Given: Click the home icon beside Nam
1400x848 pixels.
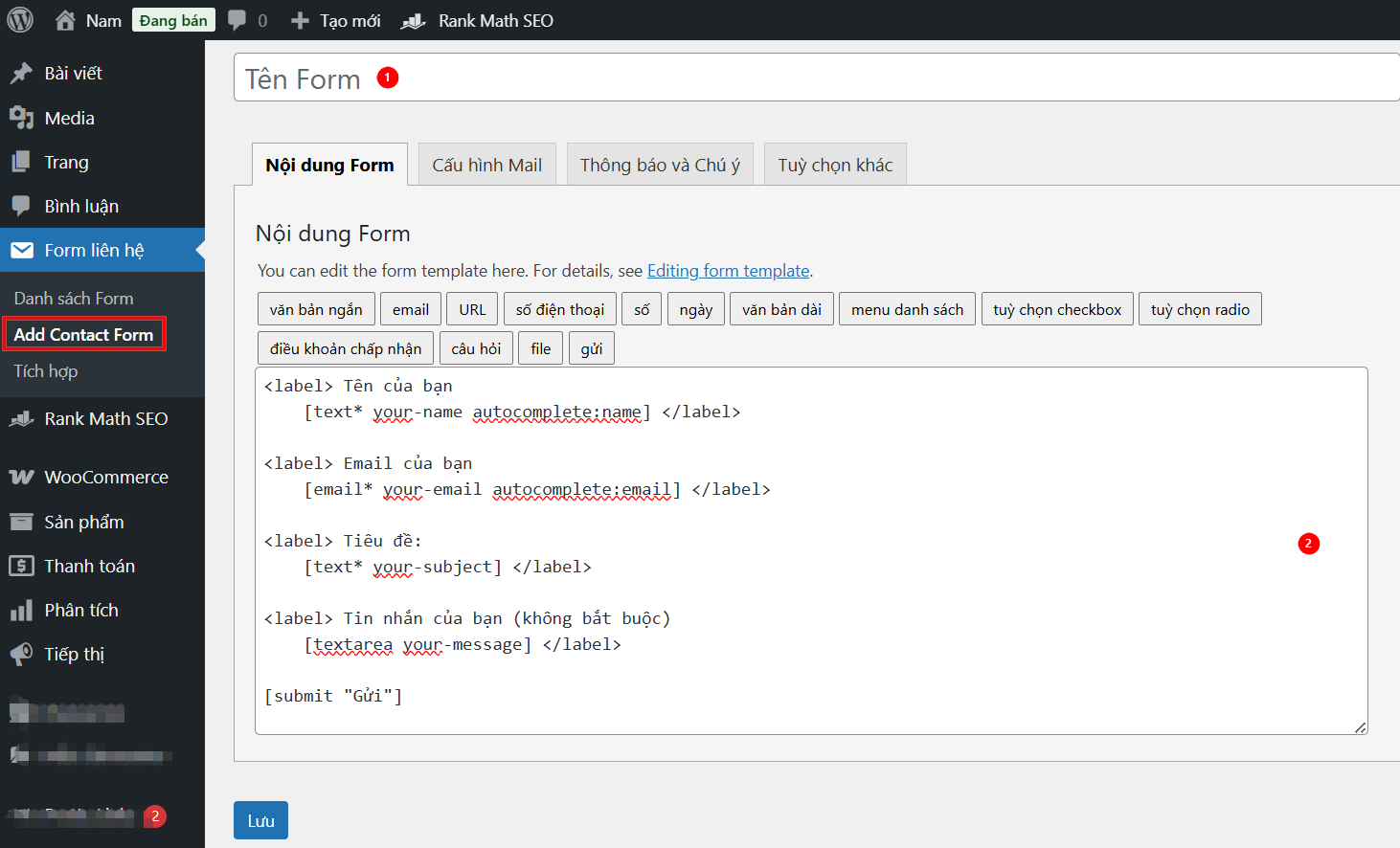Looking at the screenshot, I should tap(65, 20).
